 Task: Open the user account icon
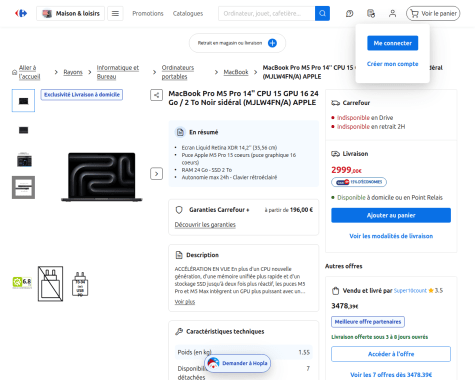click(x=392, y=13)
